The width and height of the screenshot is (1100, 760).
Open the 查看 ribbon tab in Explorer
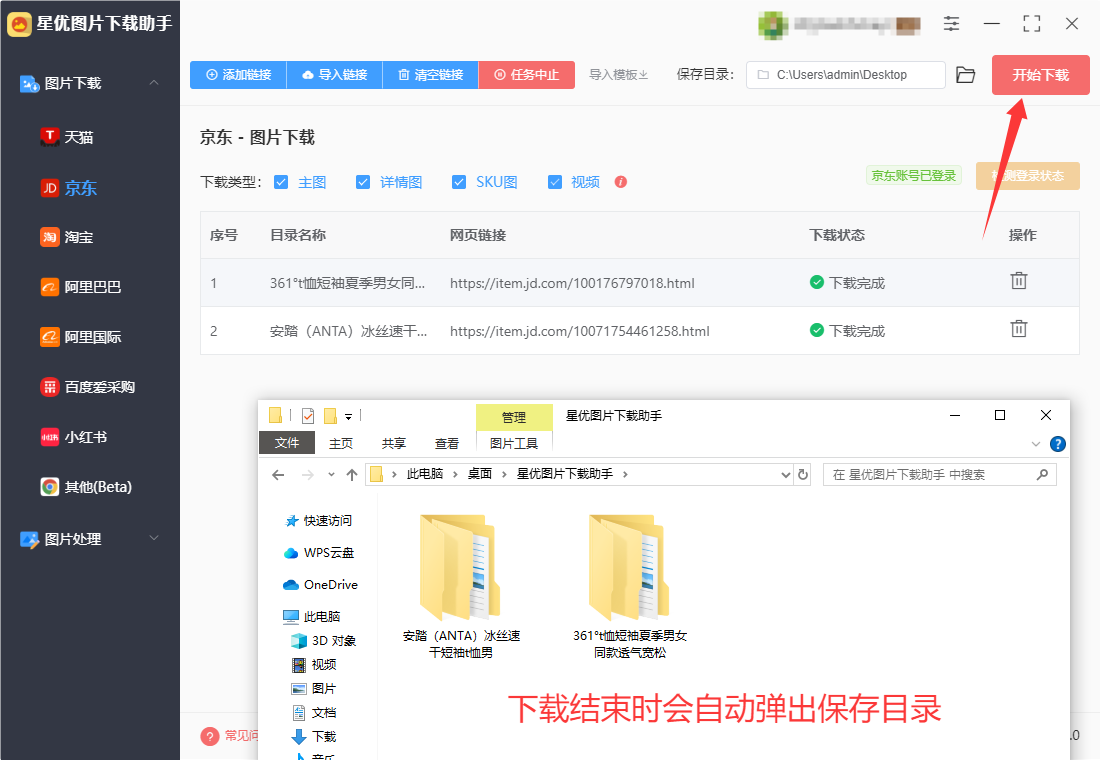[447, 444]
